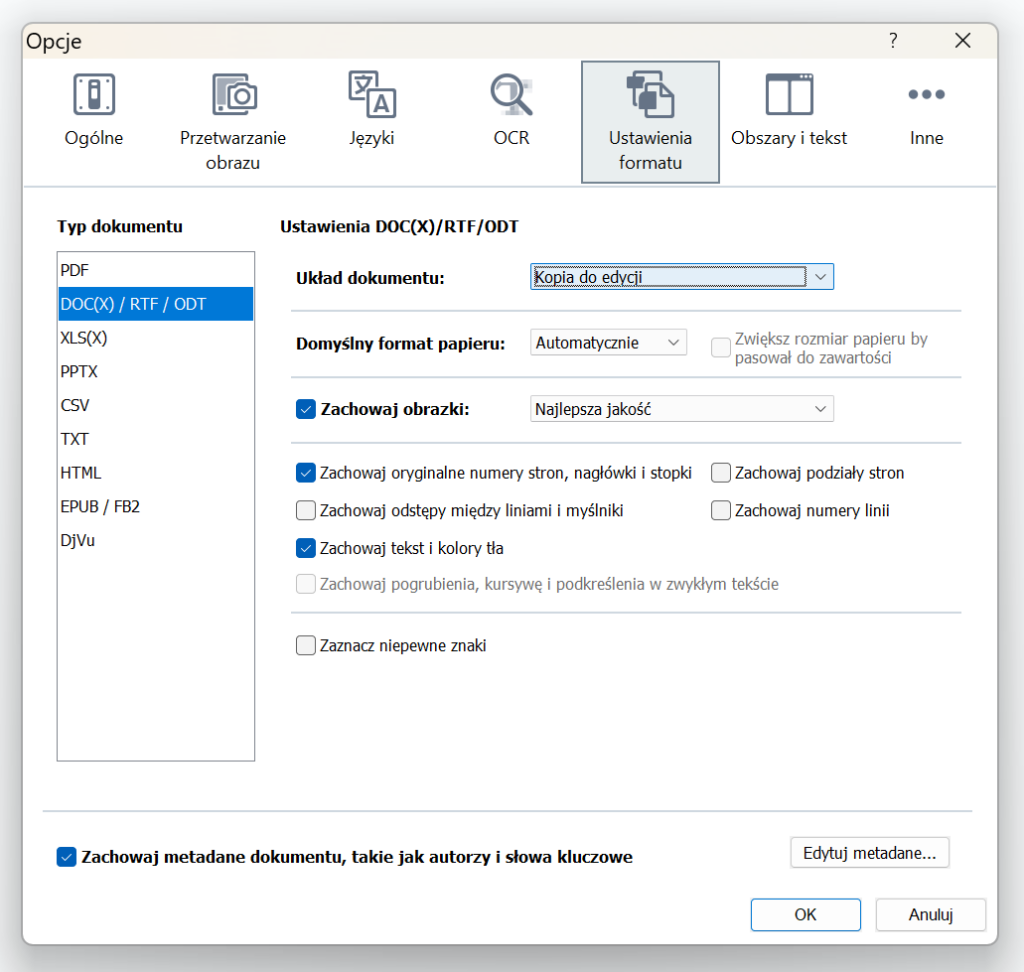Choose XLS(X) from Typ dokumentu list
This screenshot has height=972, width=1024.
84,338
